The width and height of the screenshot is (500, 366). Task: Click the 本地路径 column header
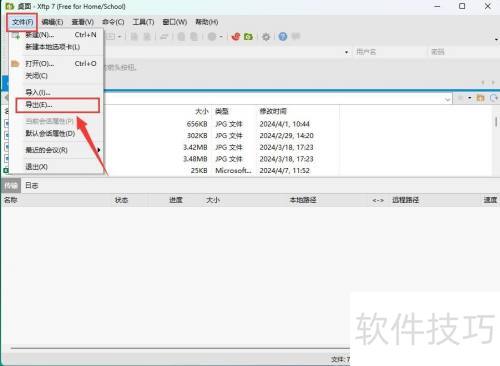click(x=303, y=200)
